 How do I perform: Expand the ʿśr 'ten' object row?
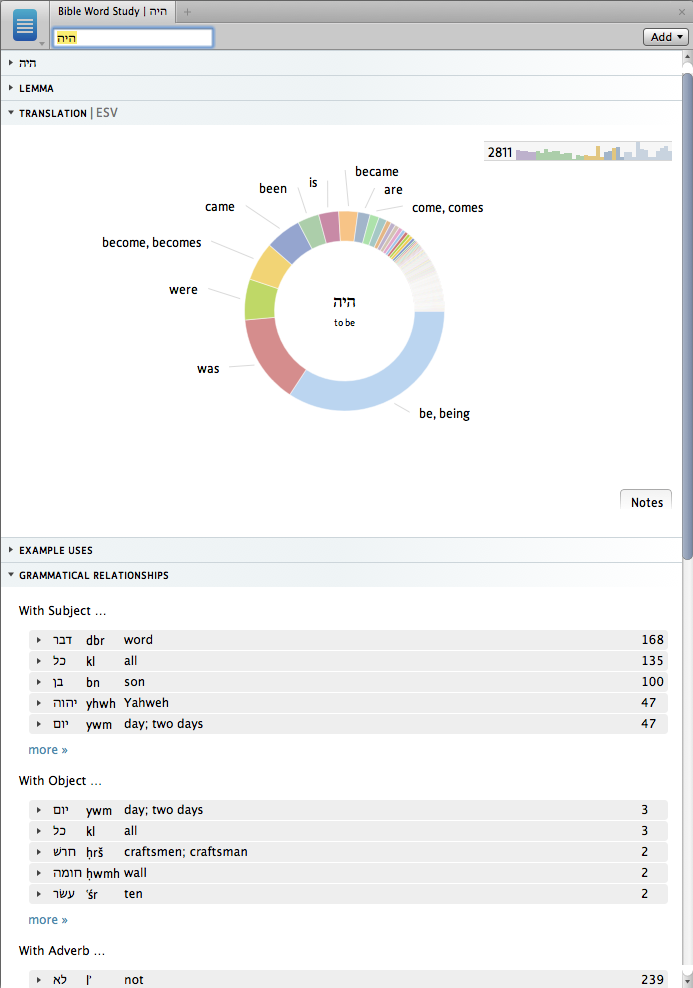(39, 894)
